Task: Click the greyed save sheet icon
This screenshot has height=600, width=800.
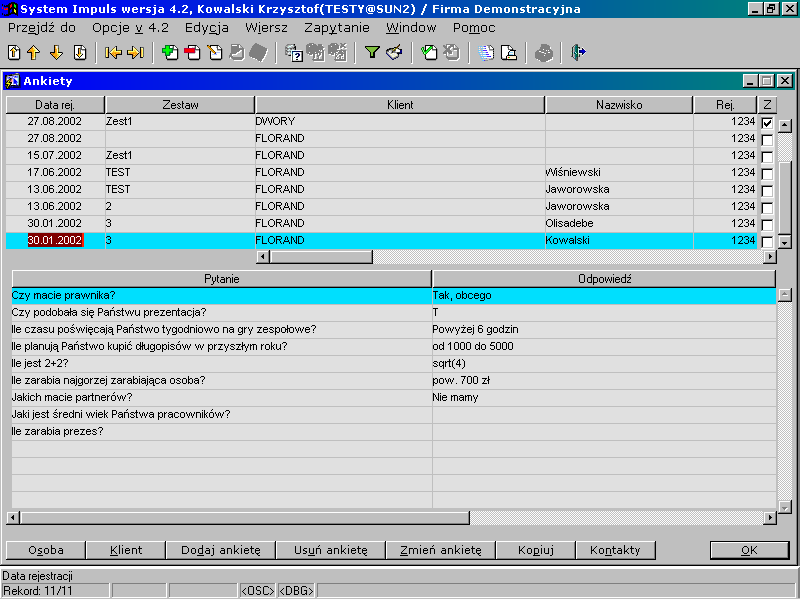Action: pyautogui.click(x=237, y=53)
